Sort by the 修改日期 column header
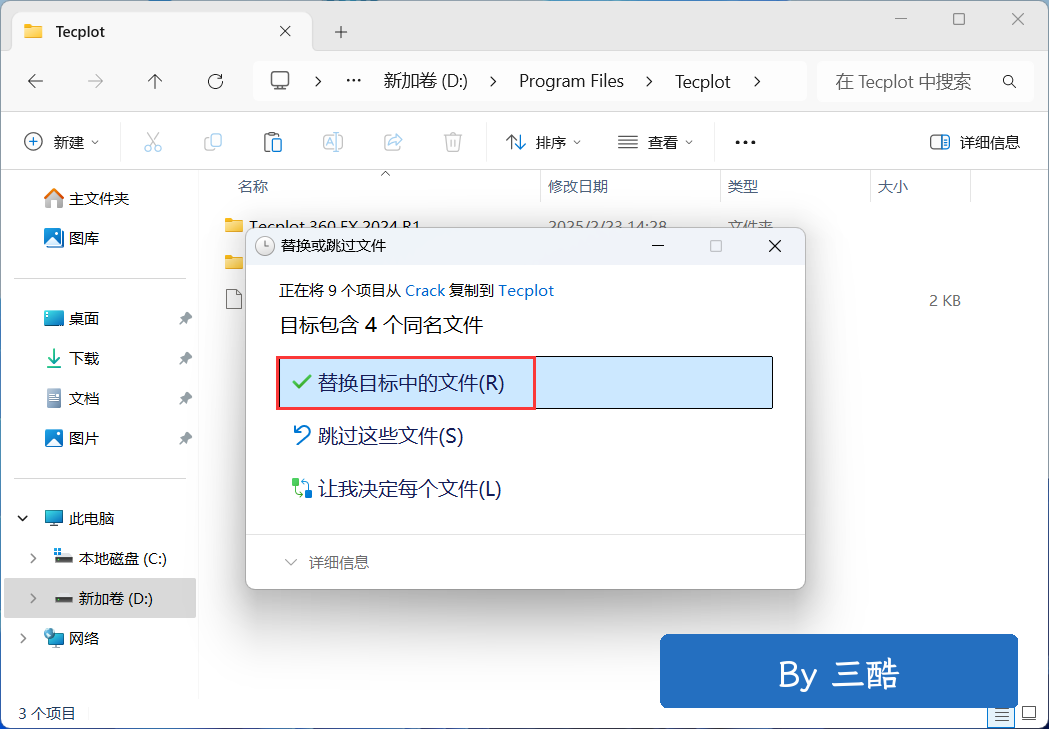Image resolution: width=1049 pixels, height=729 pixels. 578,187
